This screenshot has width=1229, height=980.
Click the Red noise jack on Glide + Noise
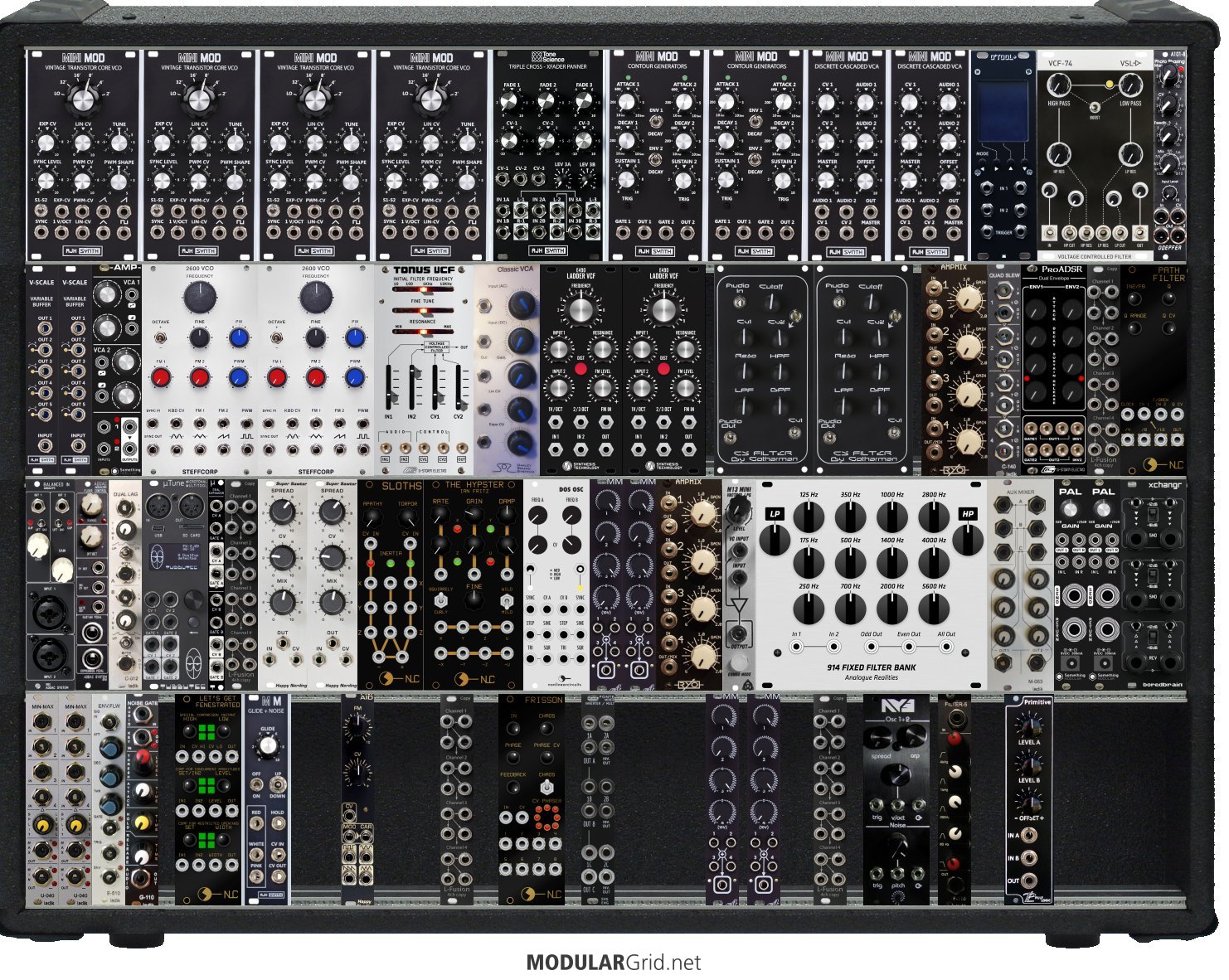[x=256, y=824]
